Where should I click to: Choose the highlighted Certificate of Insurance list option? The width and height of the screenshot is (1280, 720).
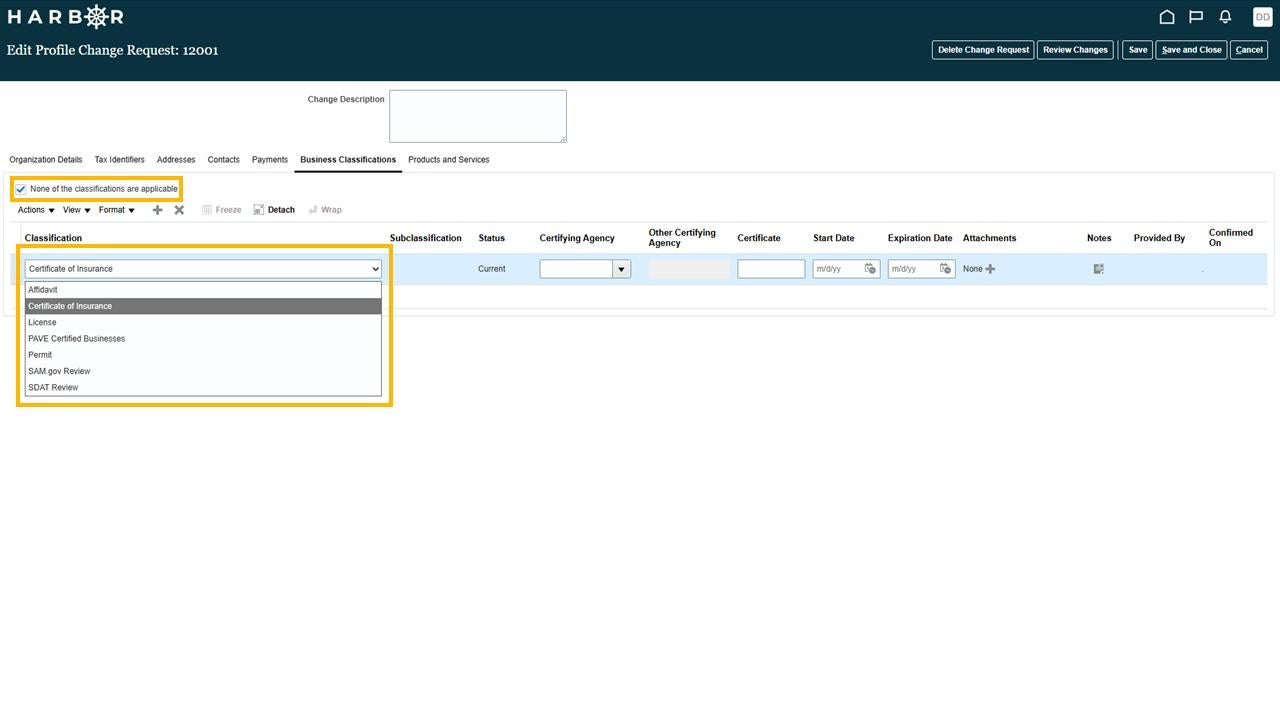203,306
